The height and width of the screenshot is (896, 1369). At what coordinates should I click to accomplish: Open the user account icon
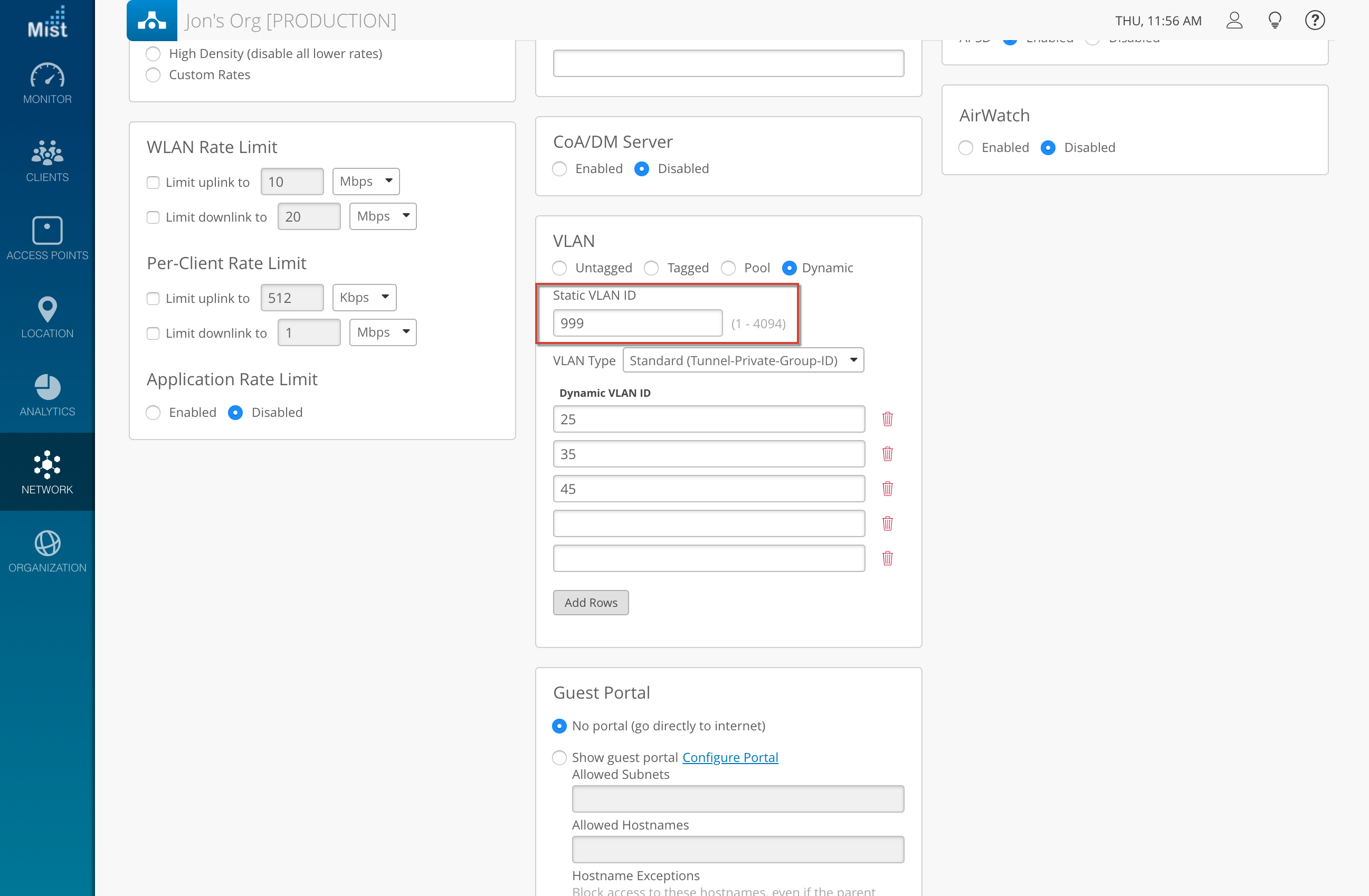[x=1234, y=21]
